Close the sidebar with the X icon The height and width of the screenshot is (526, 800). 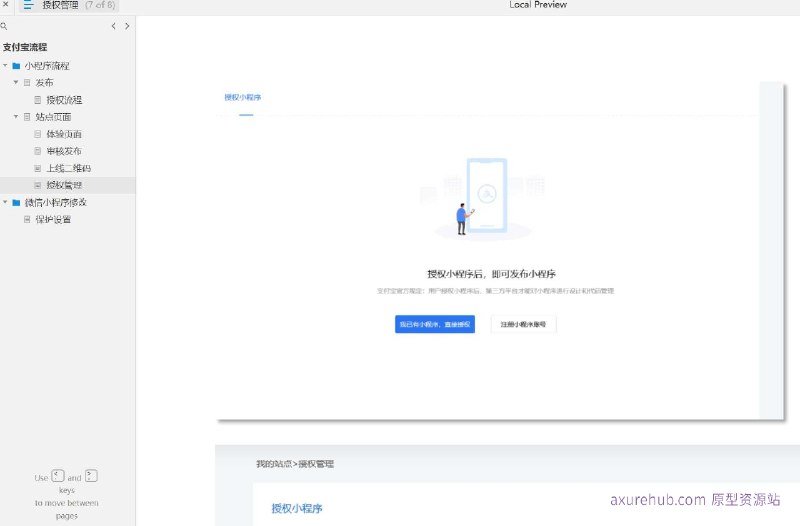6,4
